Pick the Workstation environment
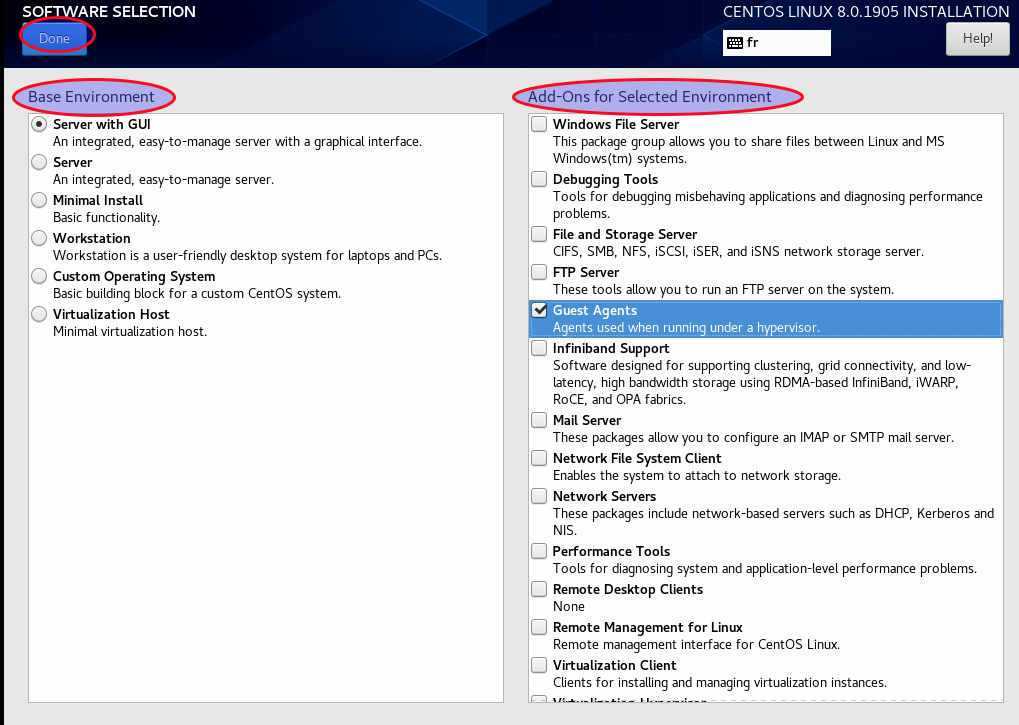 click(x=39, y=238)
